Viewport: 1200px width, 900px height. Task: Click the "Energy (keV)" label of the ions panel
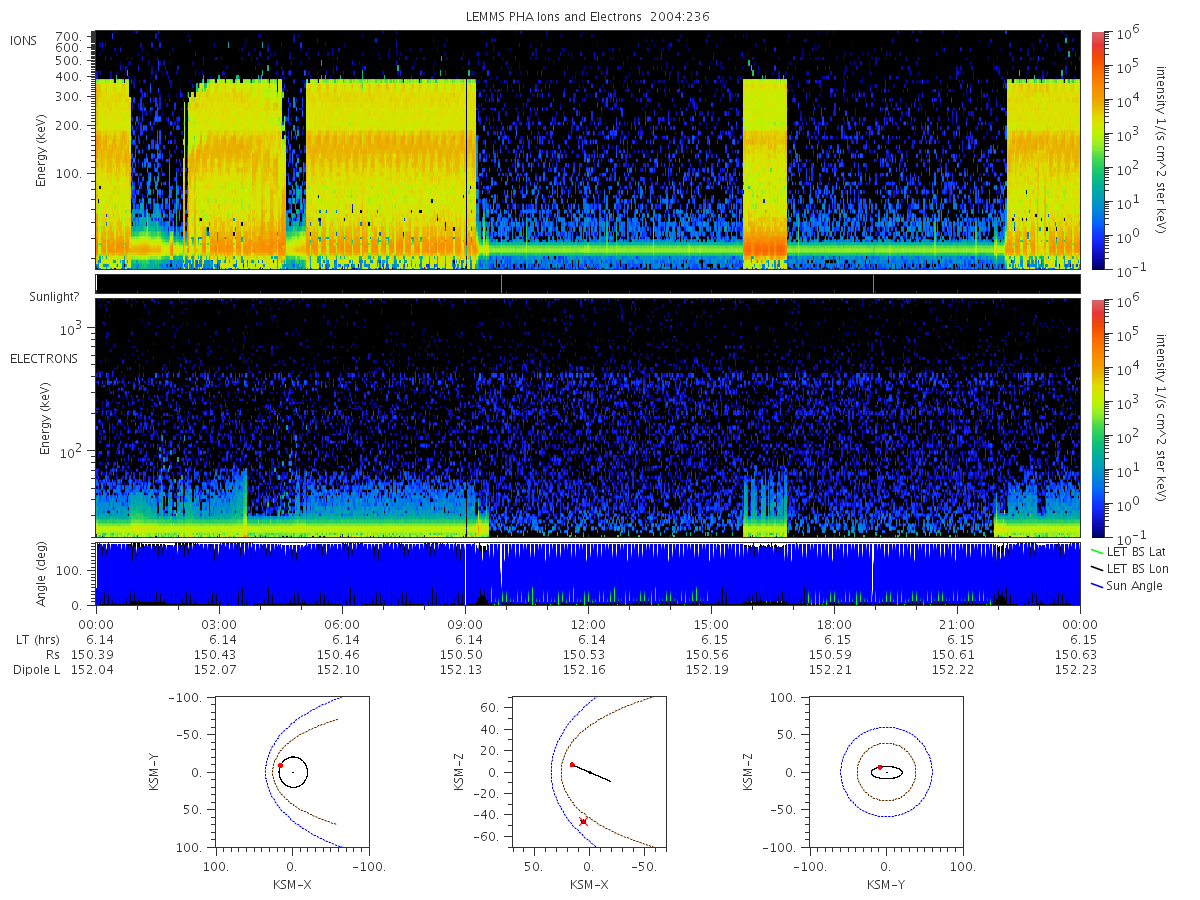tap(42, 150)
